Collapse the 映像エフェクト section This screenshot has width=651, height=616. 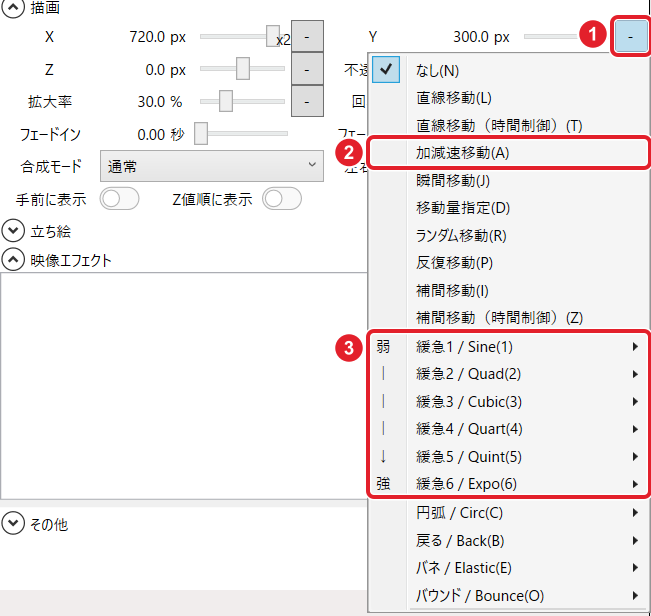(x=13, y=260)
